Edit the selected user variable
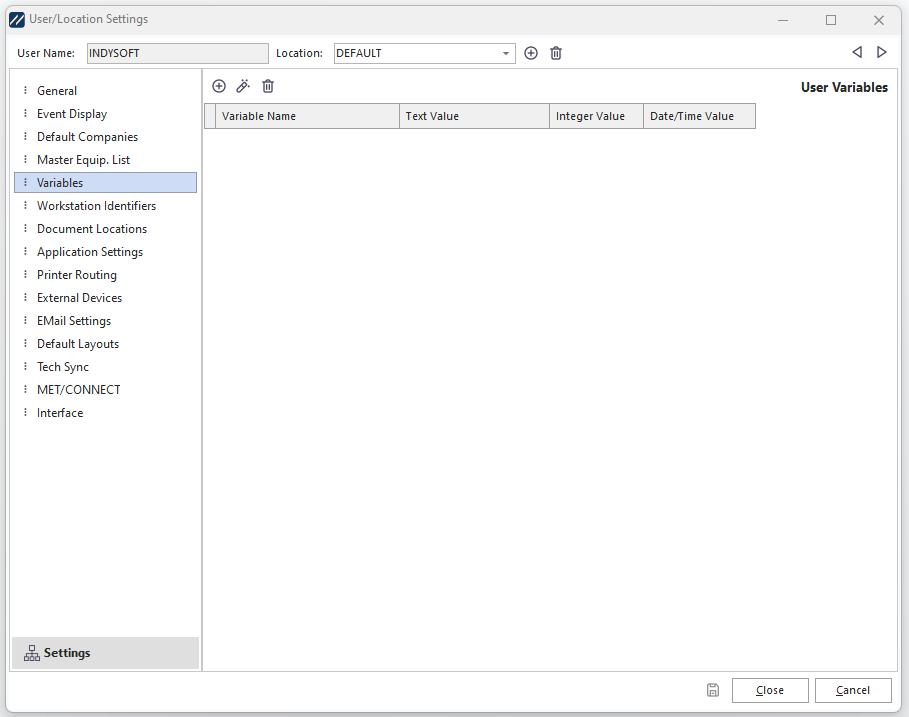 coord(243,86)
